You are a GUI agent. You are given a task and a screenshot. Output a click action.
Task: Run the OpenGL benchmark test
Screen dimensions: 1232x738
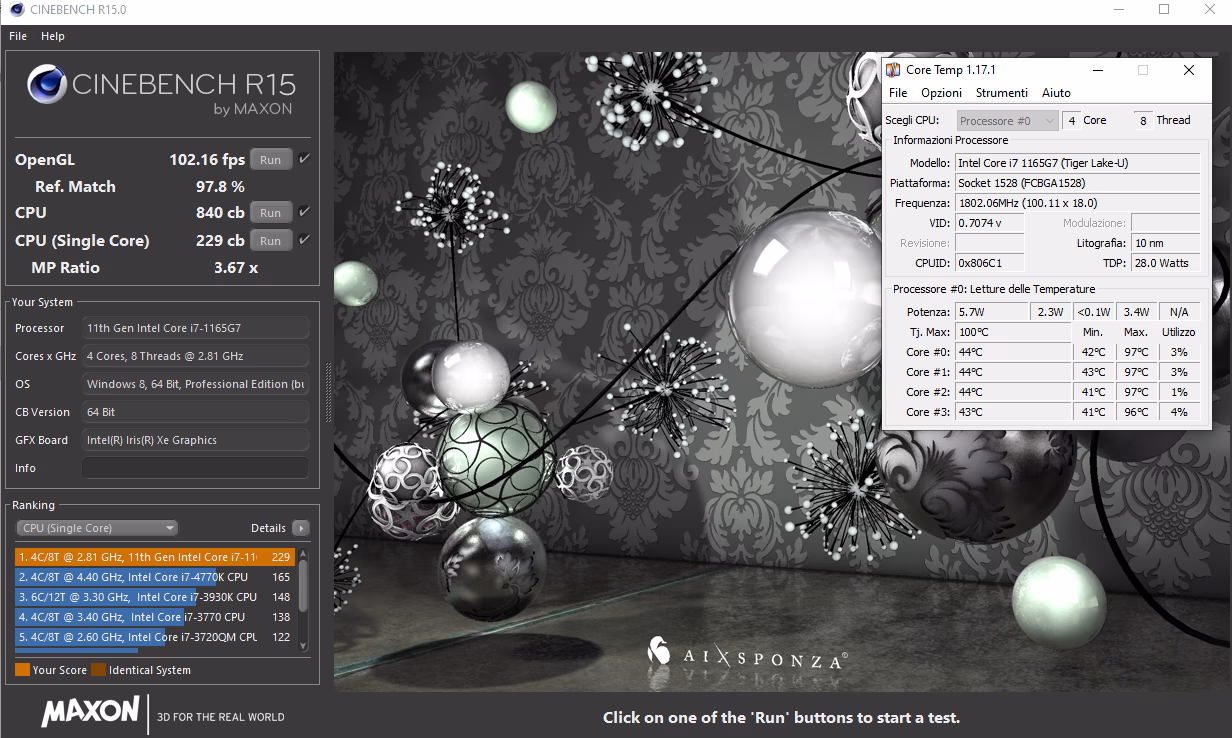click(271, 160)
